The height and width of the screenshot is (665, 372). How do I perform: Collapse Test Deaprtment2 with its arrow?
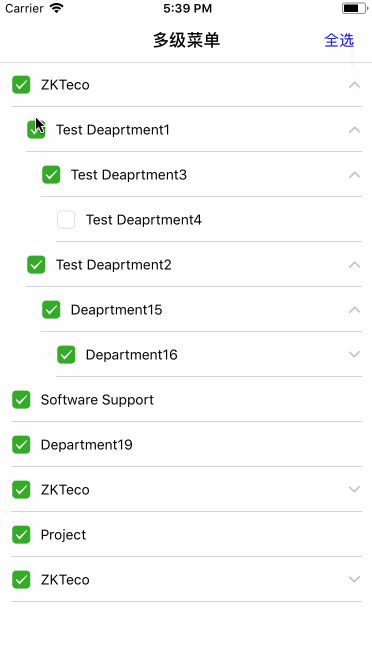354,265
